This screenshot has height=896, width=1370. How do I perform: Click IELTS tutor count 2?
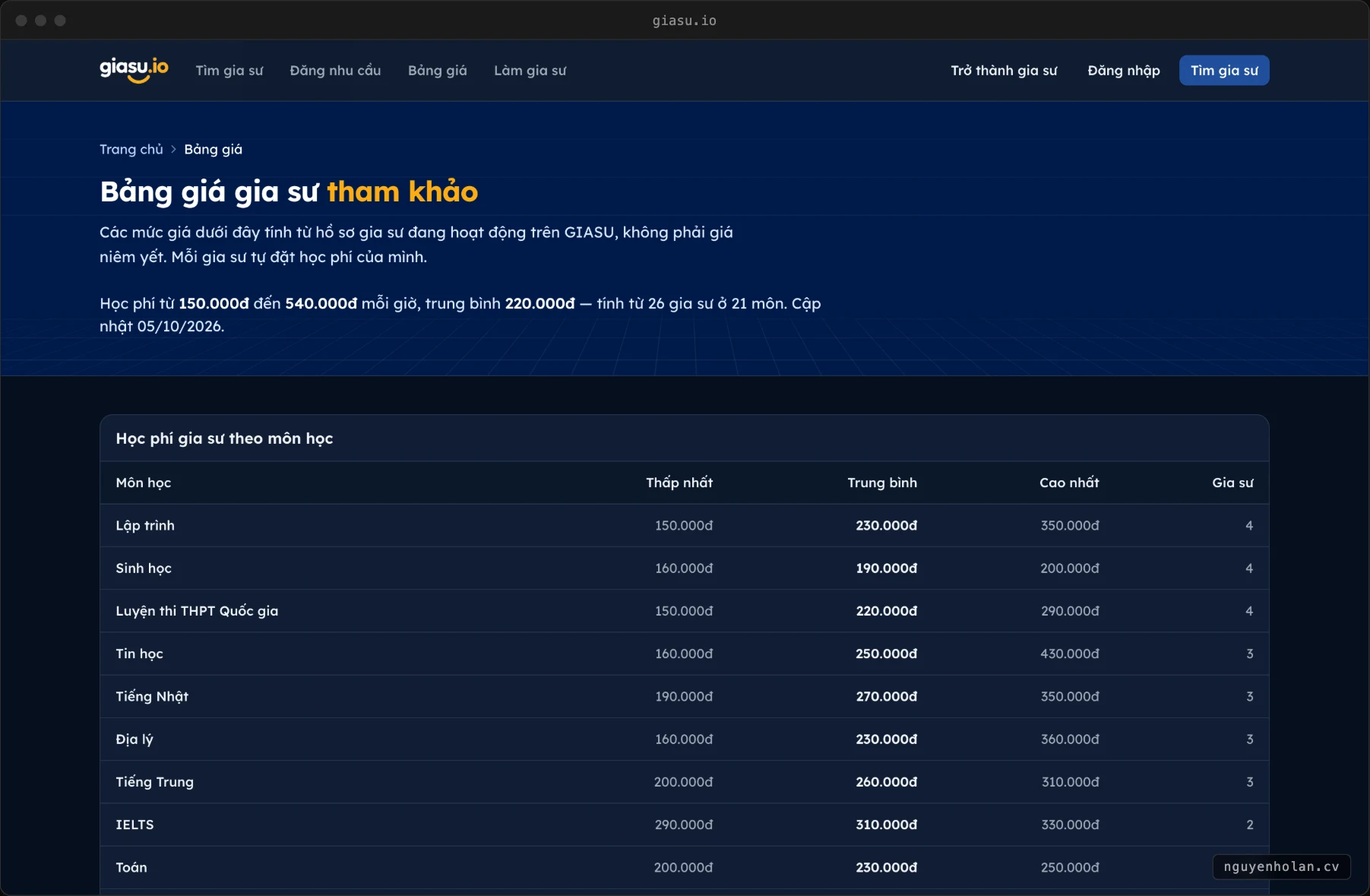click(x=1250, y=825)
